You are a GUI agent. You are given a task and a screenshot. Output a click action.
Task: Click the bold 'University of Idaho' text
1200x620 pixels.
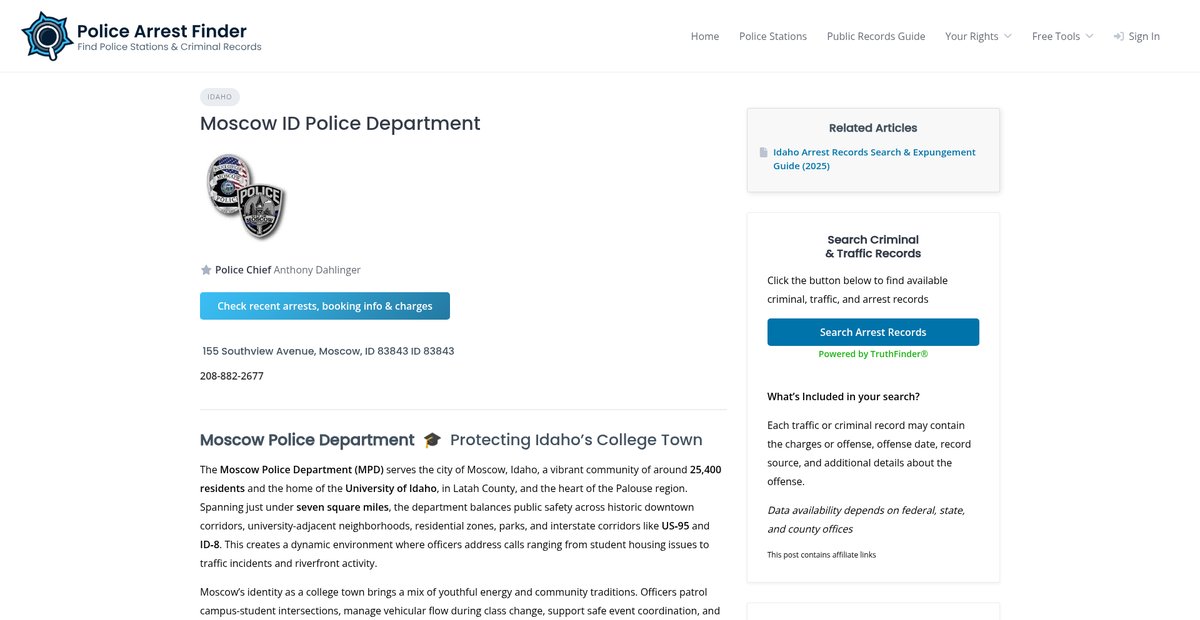[x=391, y=488]
